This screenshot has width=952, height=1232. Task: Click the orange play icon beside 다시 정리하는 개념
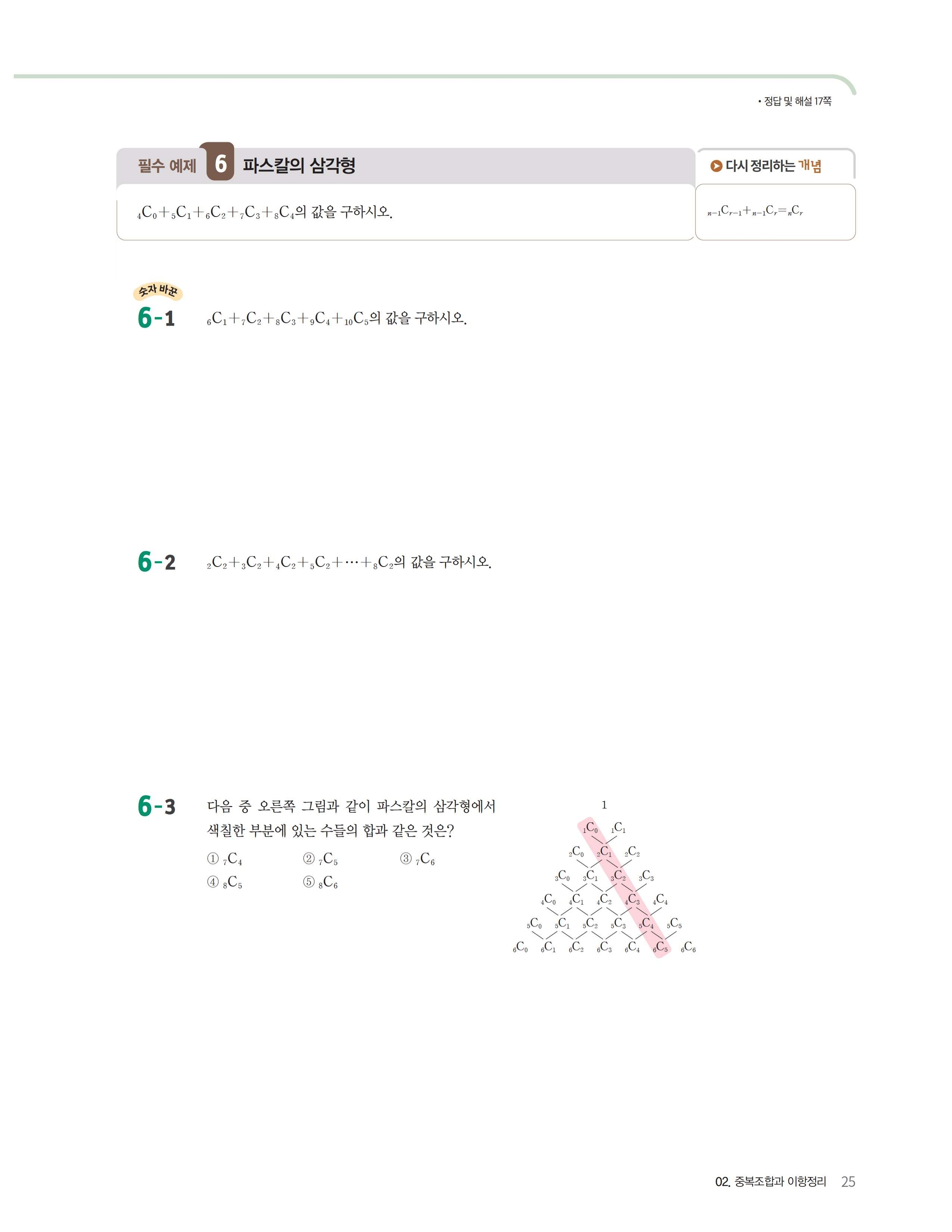coord(716,166)
